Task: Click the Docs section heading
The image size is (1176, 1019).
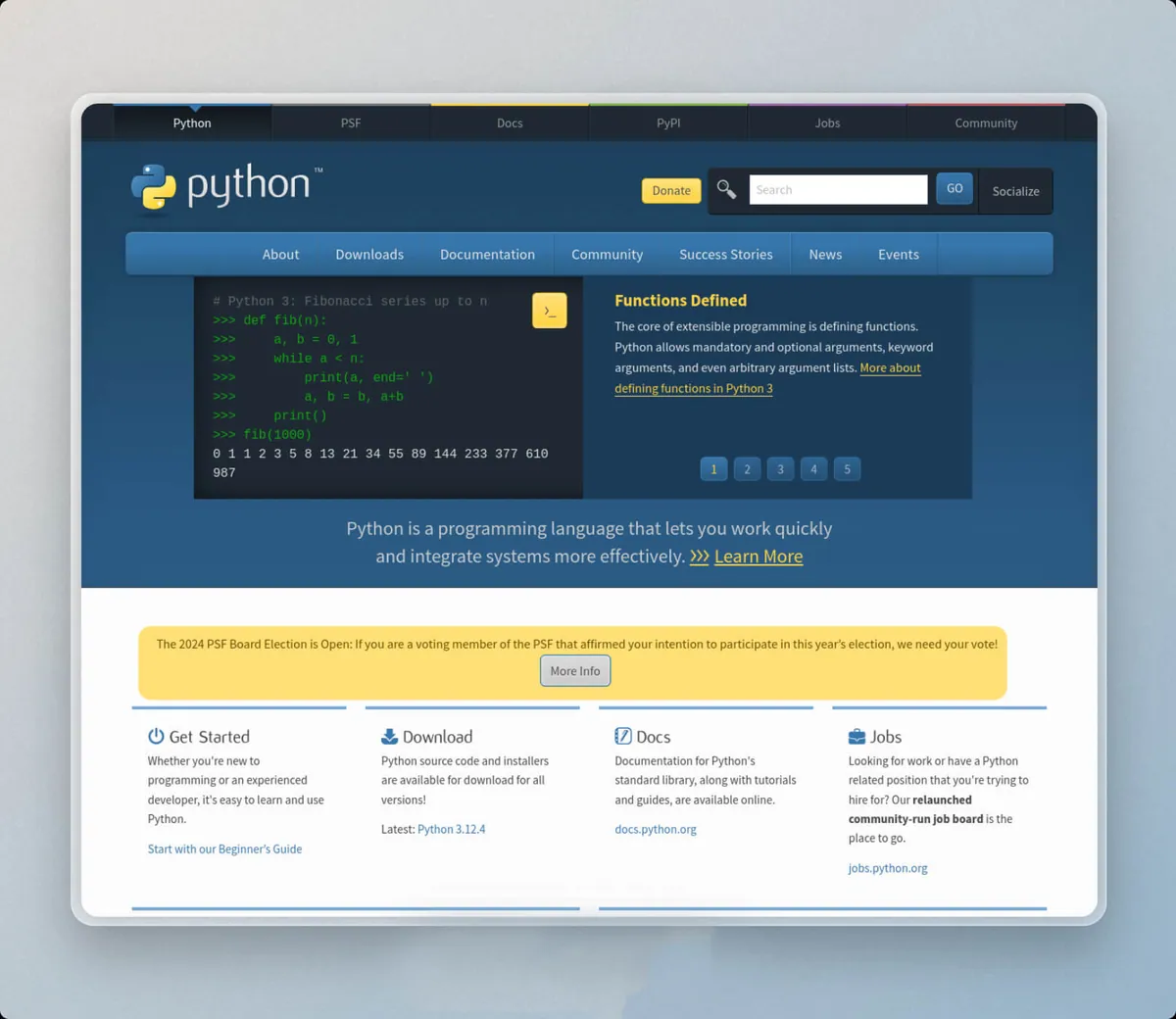Action: pyautogui.click(x=653, y=737)
